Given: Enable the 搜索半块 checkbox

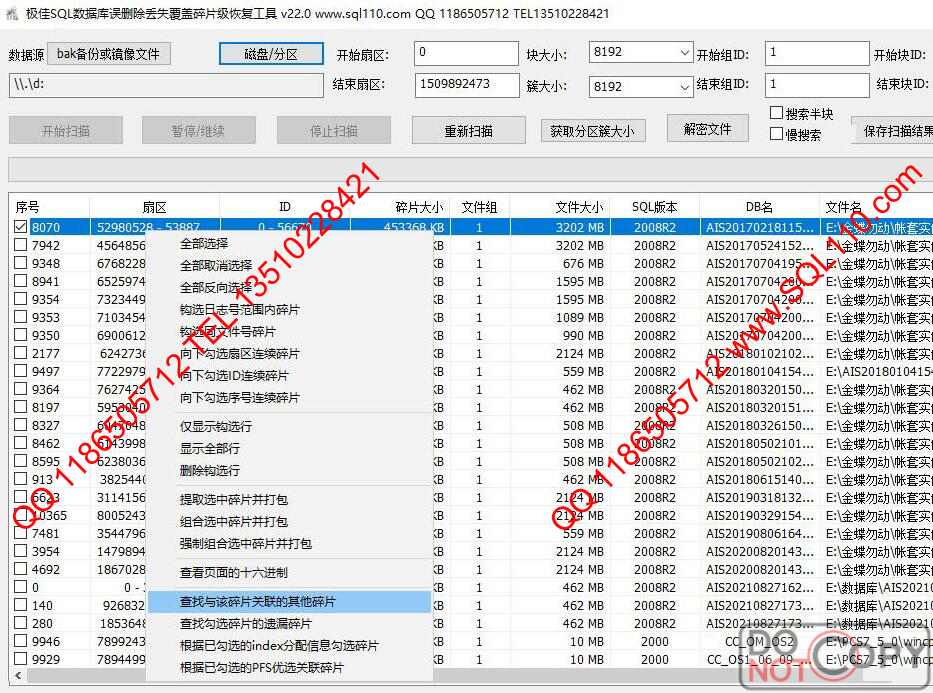Looking at the screenshot, I should pyautogui.click(x=776, y=113).
